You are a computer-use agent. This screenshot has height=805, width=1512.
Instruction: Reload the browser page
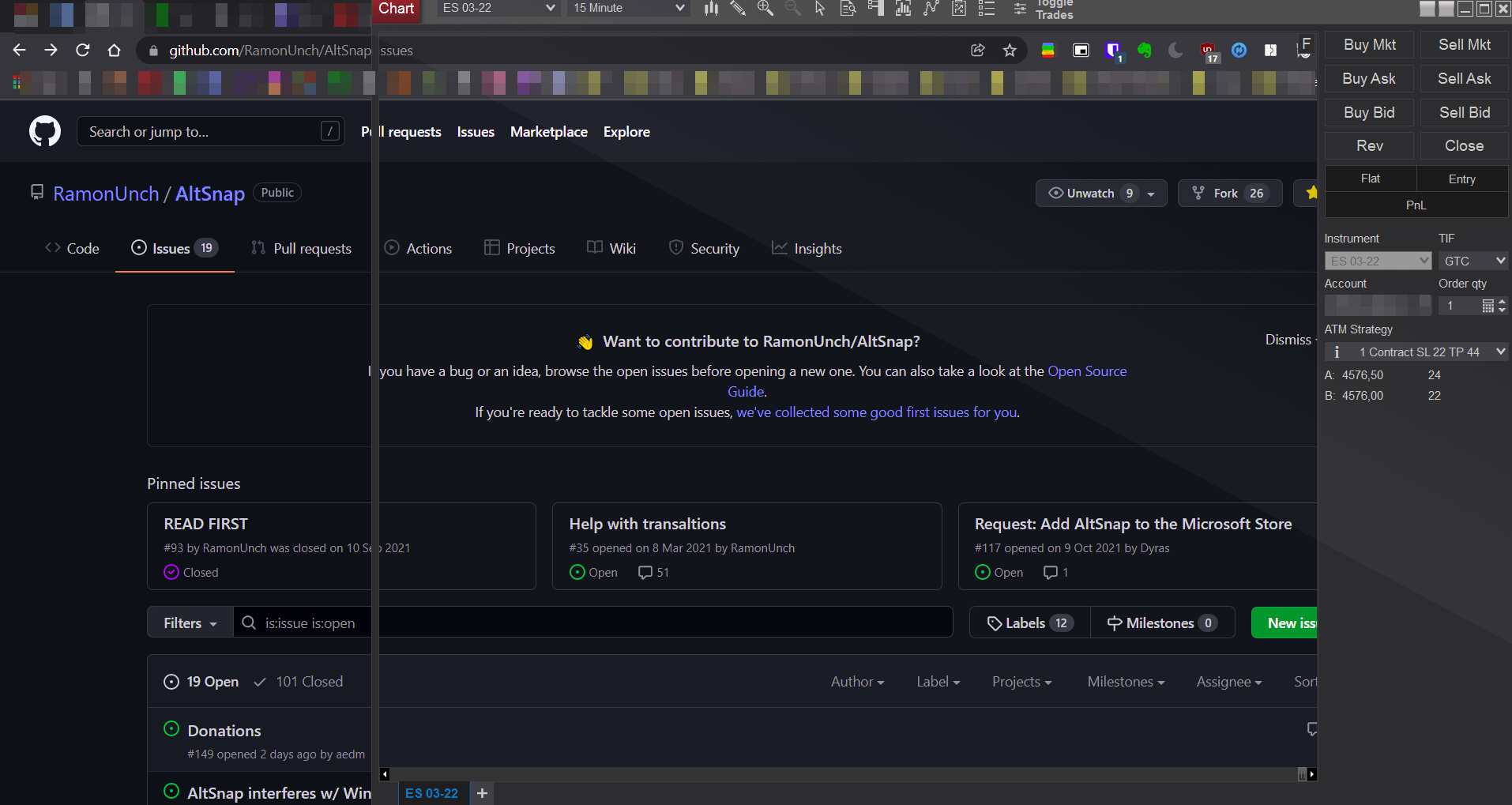[83, 50]
